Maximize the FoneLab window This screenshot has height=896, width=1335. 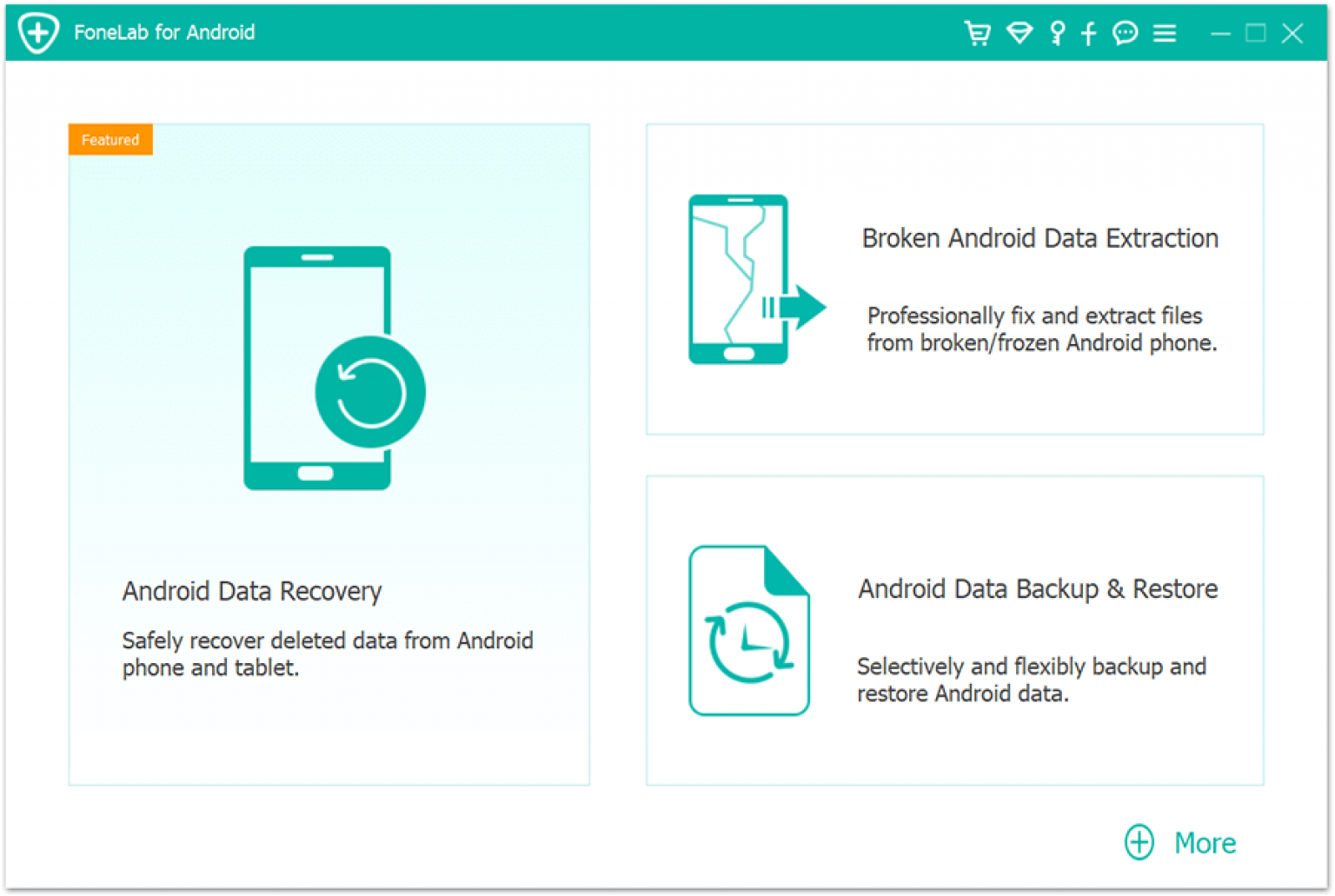coord(1255,33)
